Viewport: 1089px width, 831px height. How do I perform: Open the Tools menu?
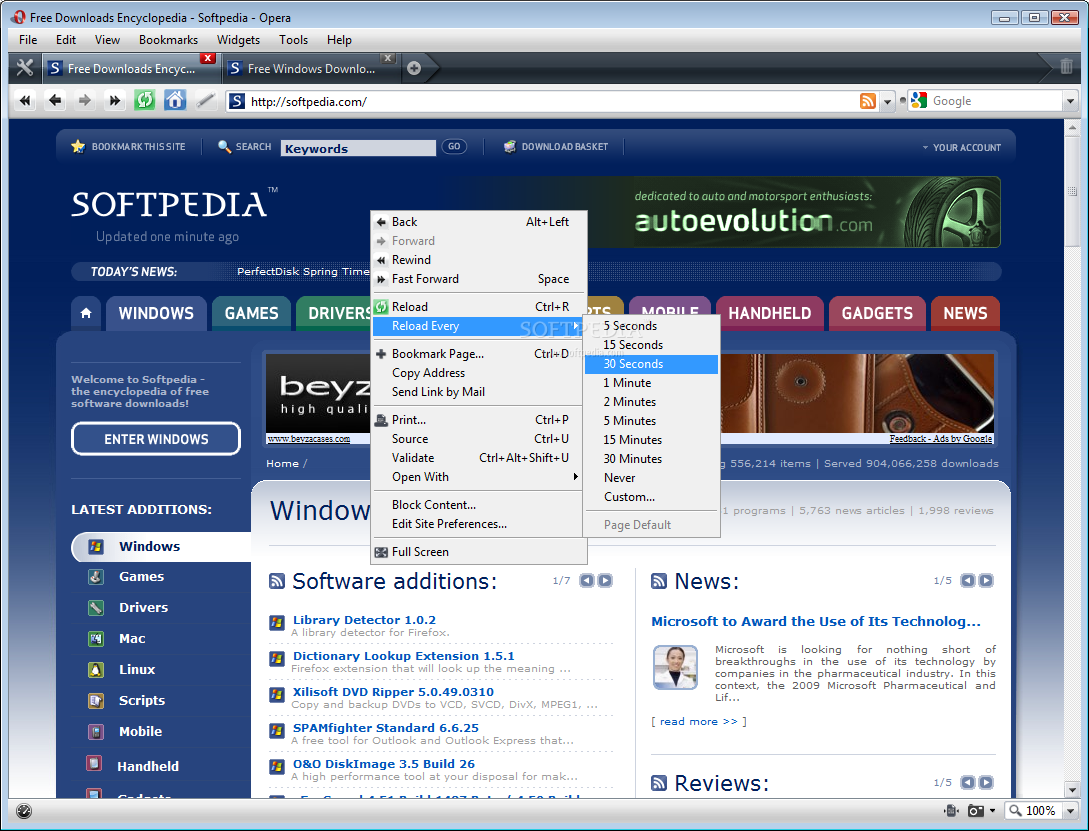pyautogui.click(x=293, y=40)
